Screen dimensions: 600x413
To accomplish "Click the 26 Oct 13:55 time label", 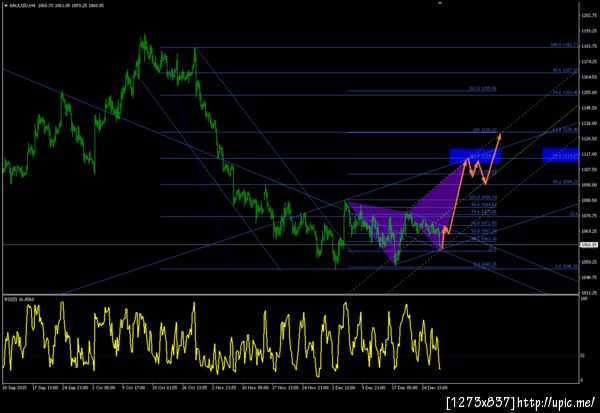I will click(x=194, y=388).
